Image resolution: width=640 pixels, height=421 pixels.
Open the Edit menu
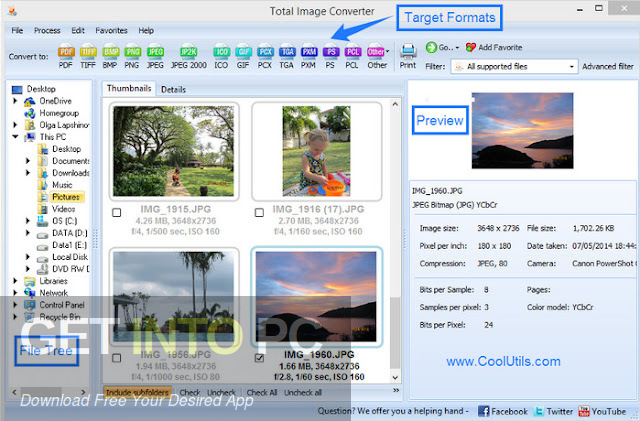click(78, 31)
